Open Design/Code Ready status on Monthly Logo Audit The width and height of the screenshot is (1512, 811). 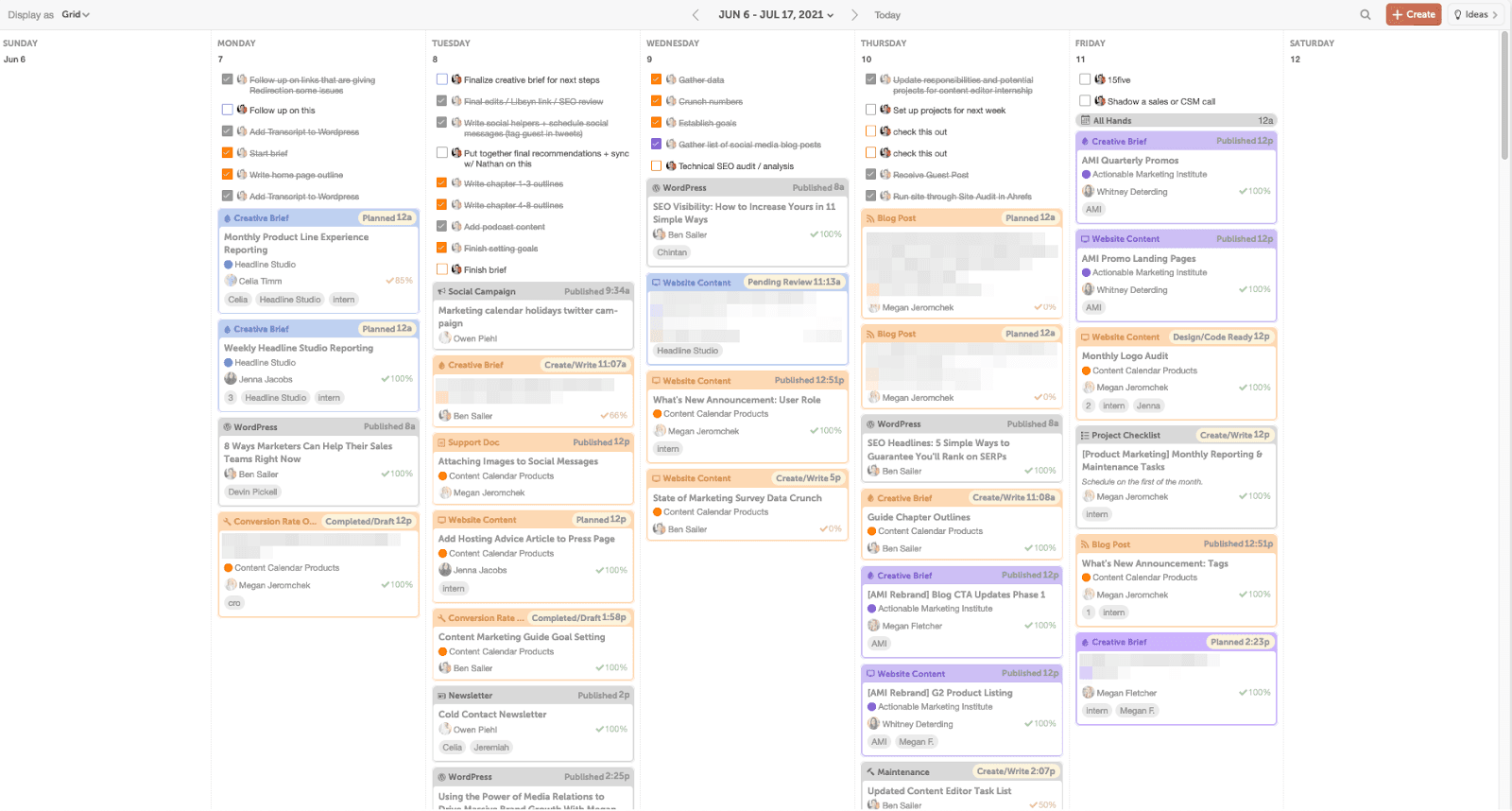point(1221,336)
